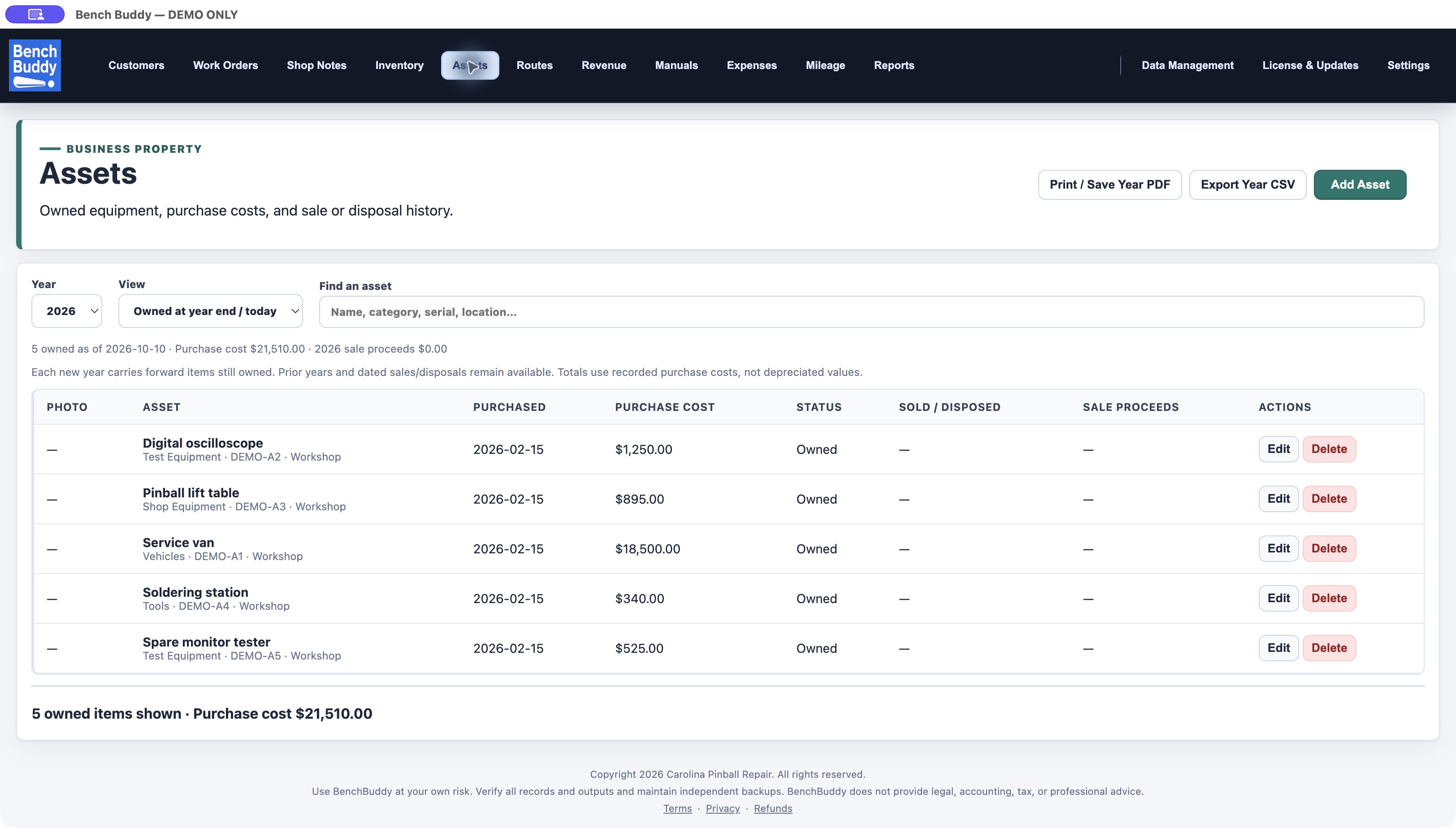1456x828 pixels.
Task: Click Export Year CSV button
Action: coord(1248,185)
